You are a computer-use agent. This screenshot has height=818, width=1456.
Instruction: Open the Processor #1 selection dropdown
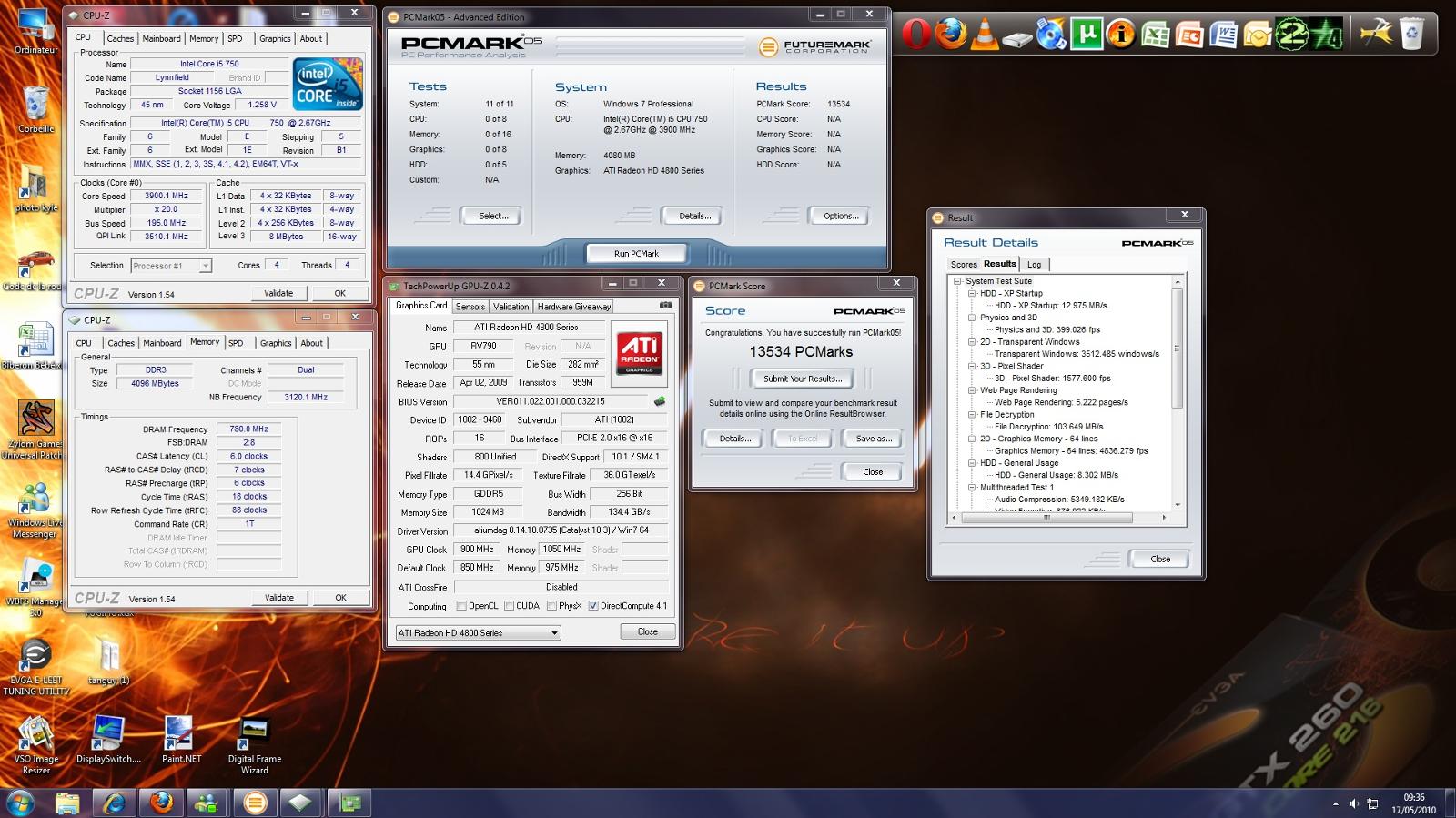171,266
